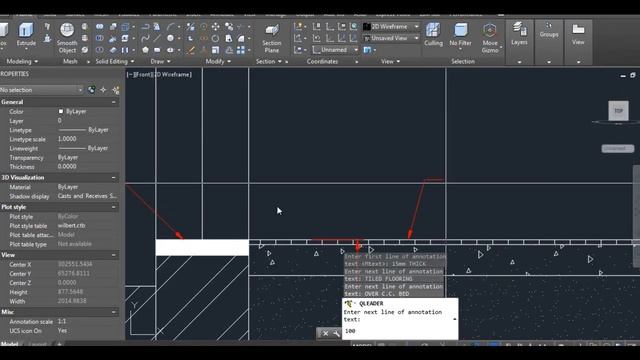The width and height of the screenshot is (640, 360).
Task: Expand the Draw panel arrow
Action: pyautogui.click(x=169, y=62)
